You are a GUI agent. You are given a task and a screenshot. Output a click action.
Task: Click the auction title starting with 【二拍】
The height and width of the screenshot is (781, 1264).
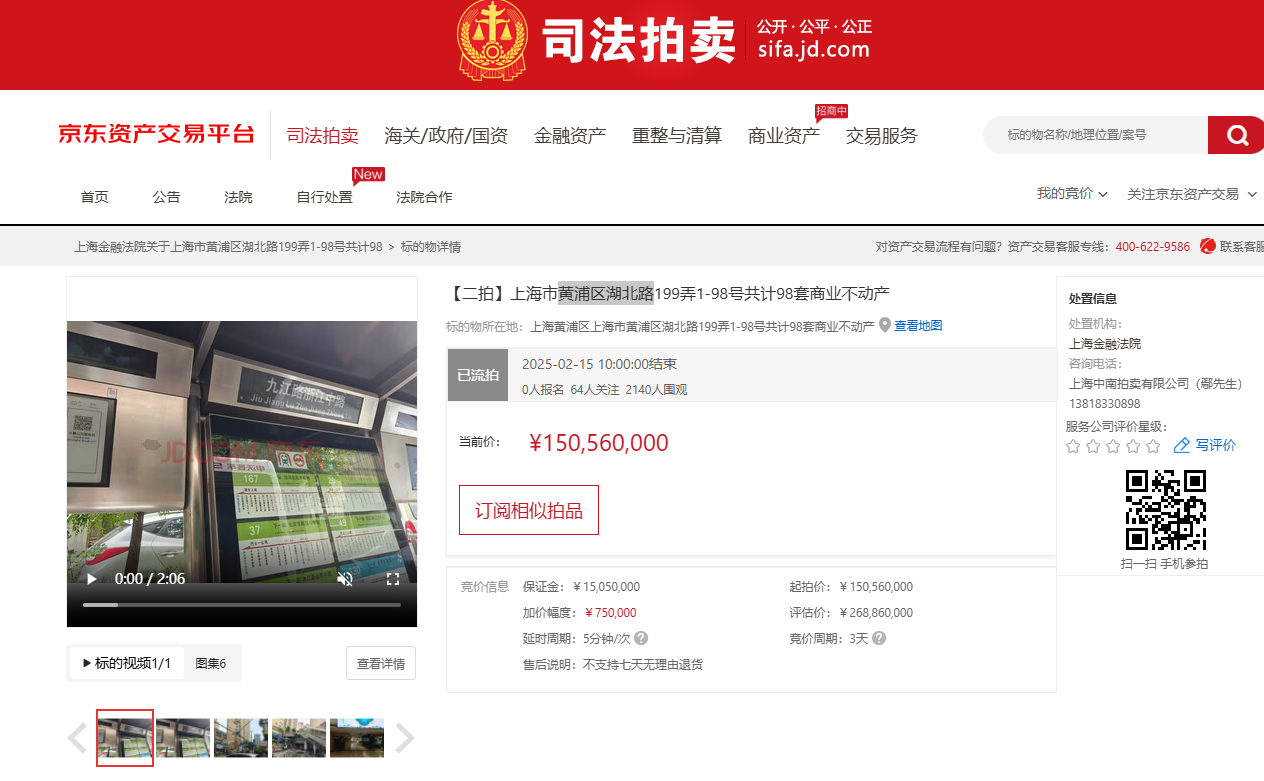coord(668,293)
